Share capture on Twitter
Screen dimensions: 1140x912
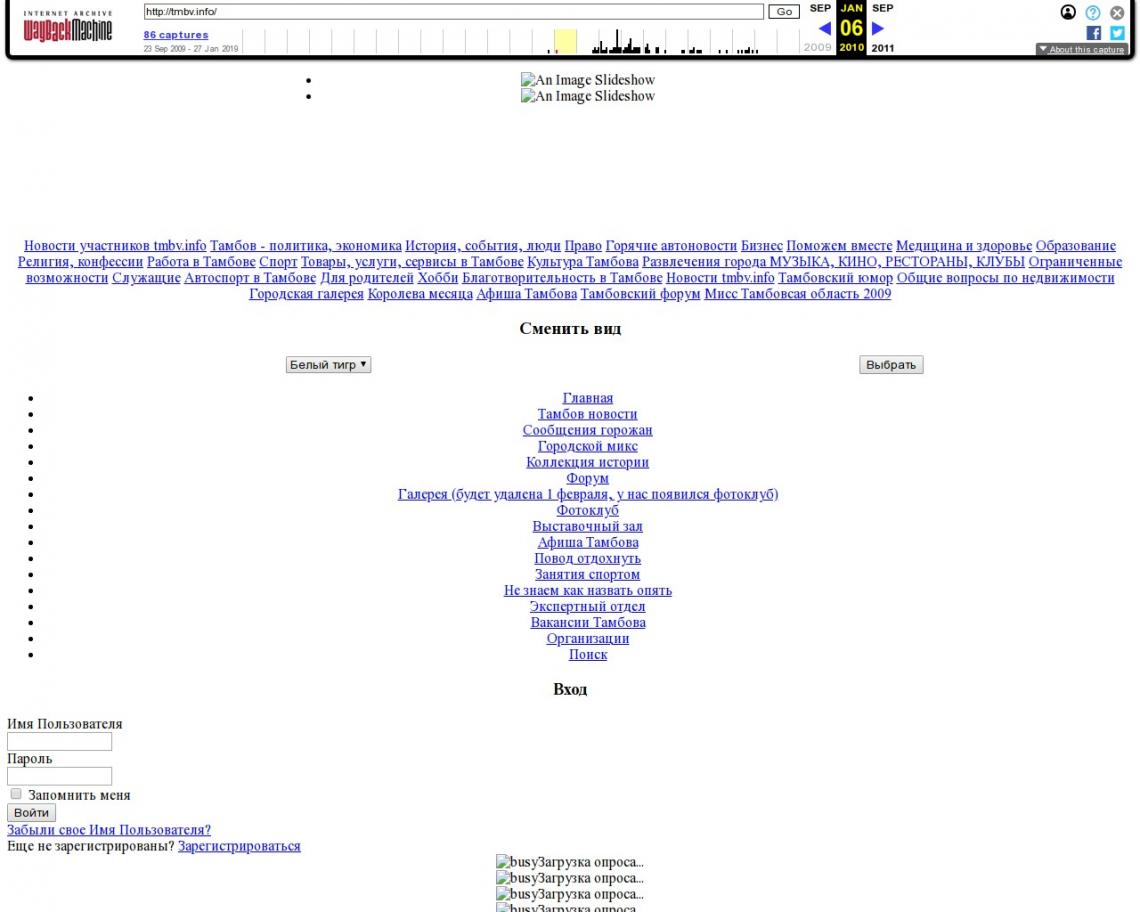(1117, 33)
